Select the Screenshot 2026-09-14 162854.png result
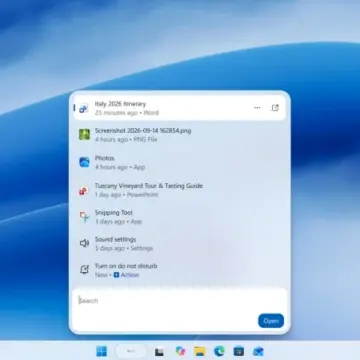360x360 pixels. pyautogui.click(x=179, y=135)
